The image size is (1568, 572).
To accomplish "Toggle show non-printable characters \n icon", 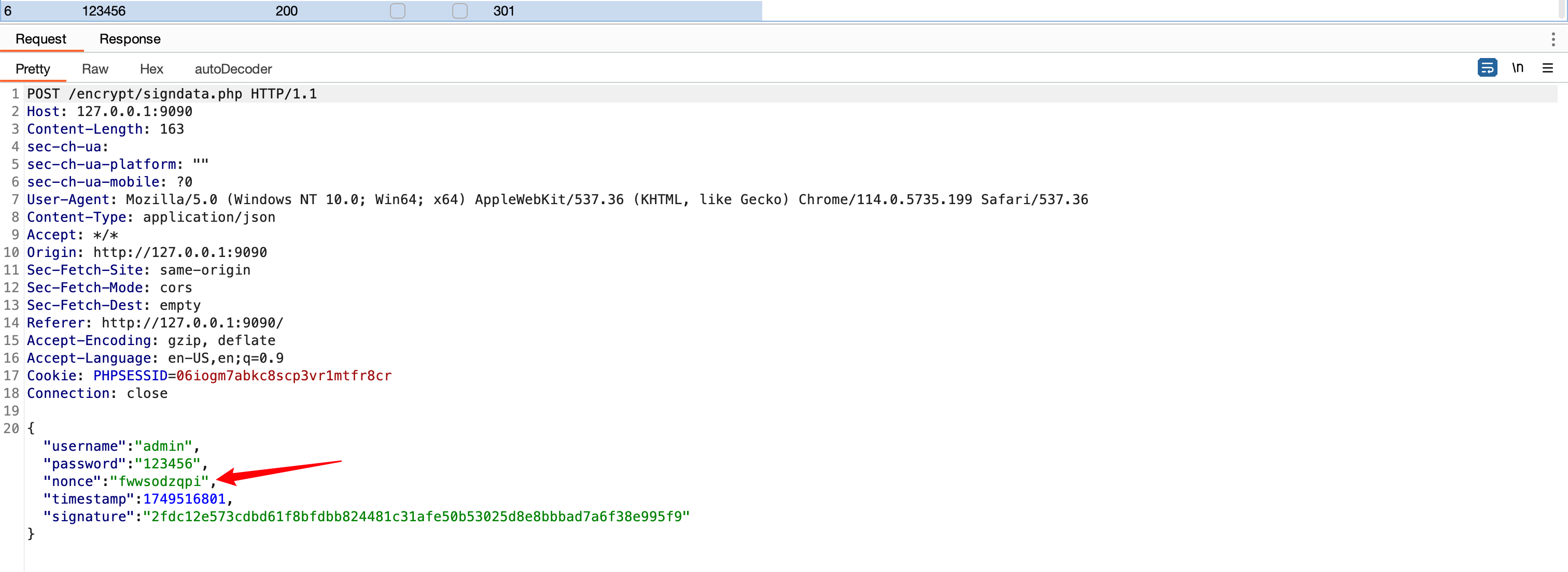I will point(1518,67).
